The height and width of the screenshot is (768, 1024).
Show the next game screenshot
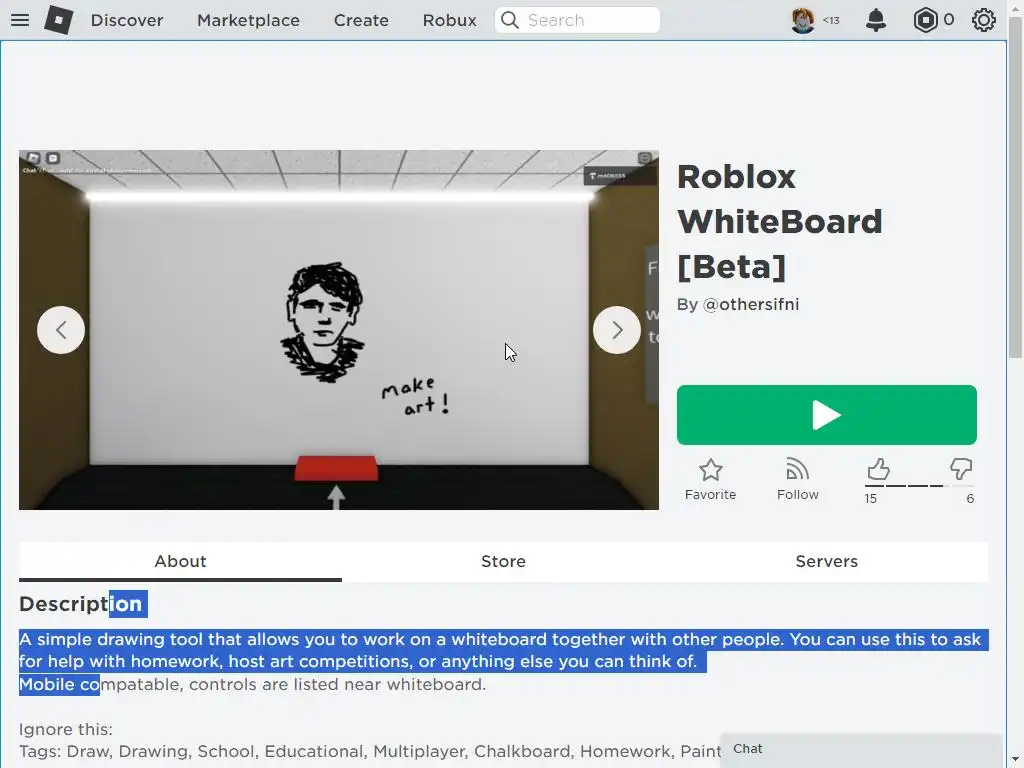pos(616,330)
